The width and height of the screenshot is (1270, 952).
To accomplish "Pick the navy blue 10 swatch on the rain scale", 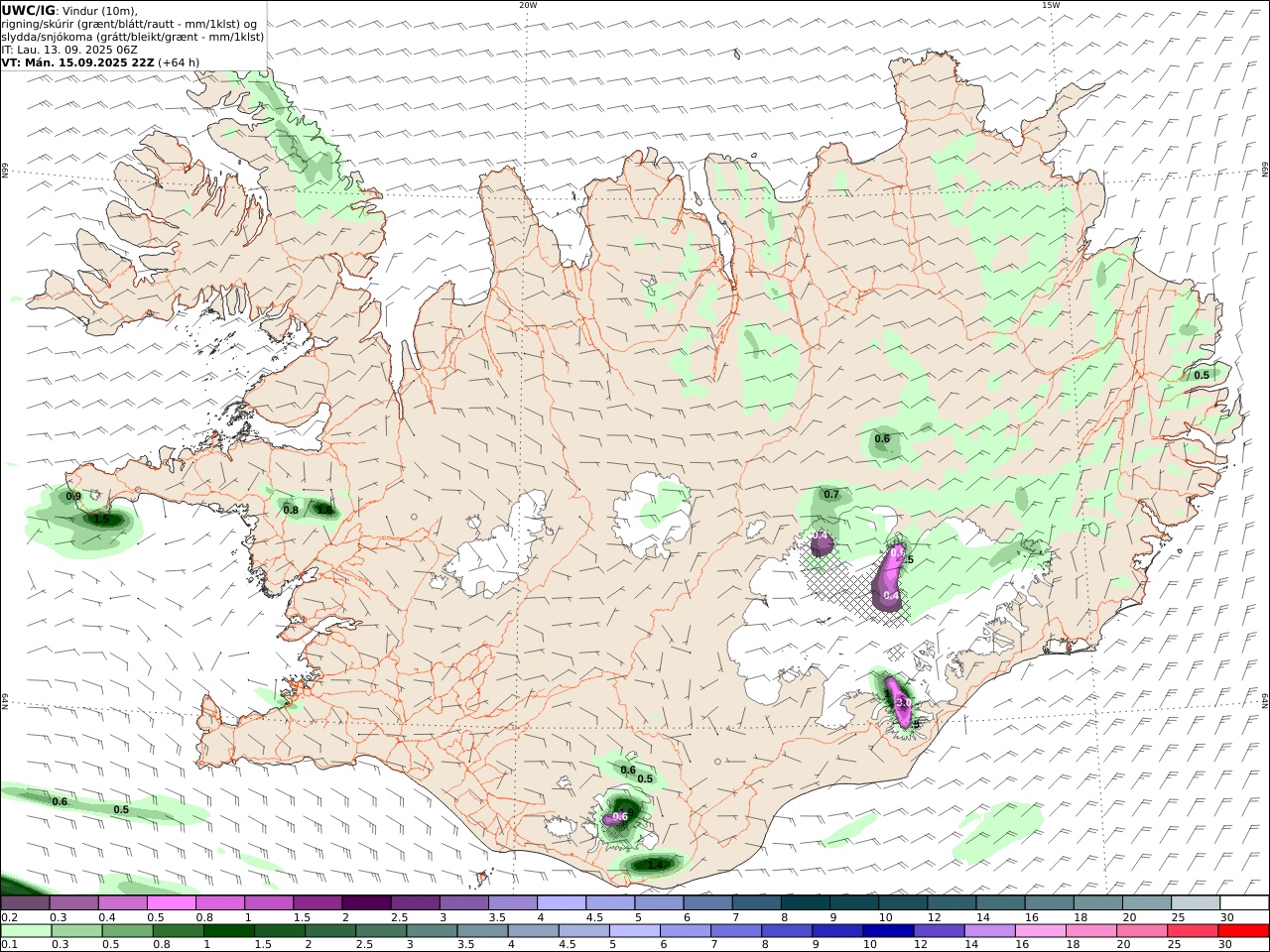I will 887,931.
